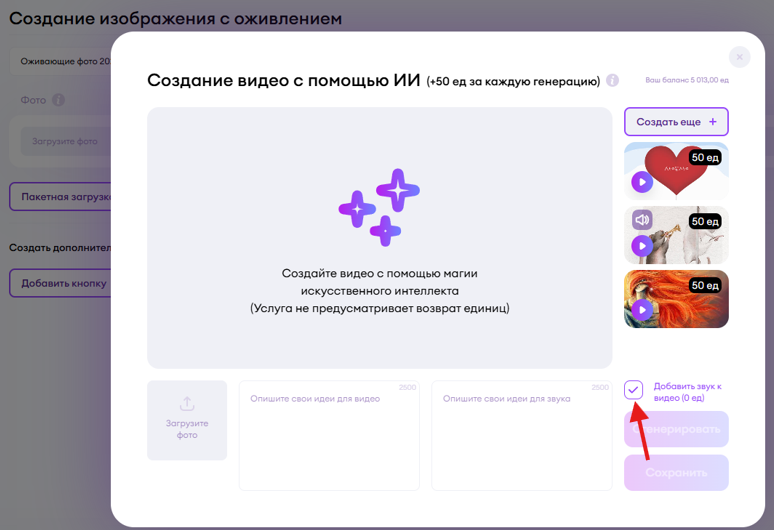This screenshot has height=530, width=774.
Task: Click the plus icon in 'Создать еще'
Action: click(713, 122)
